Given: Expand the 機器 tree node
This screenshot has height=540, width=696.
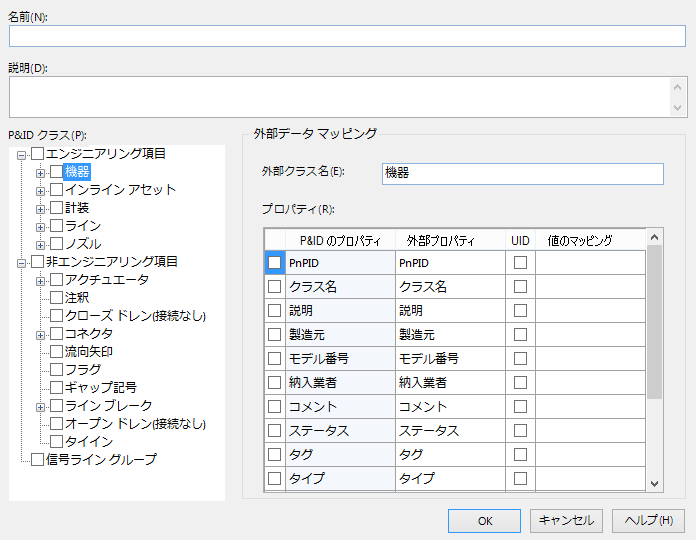Looking at the screenshot, I should coord(41,172).
